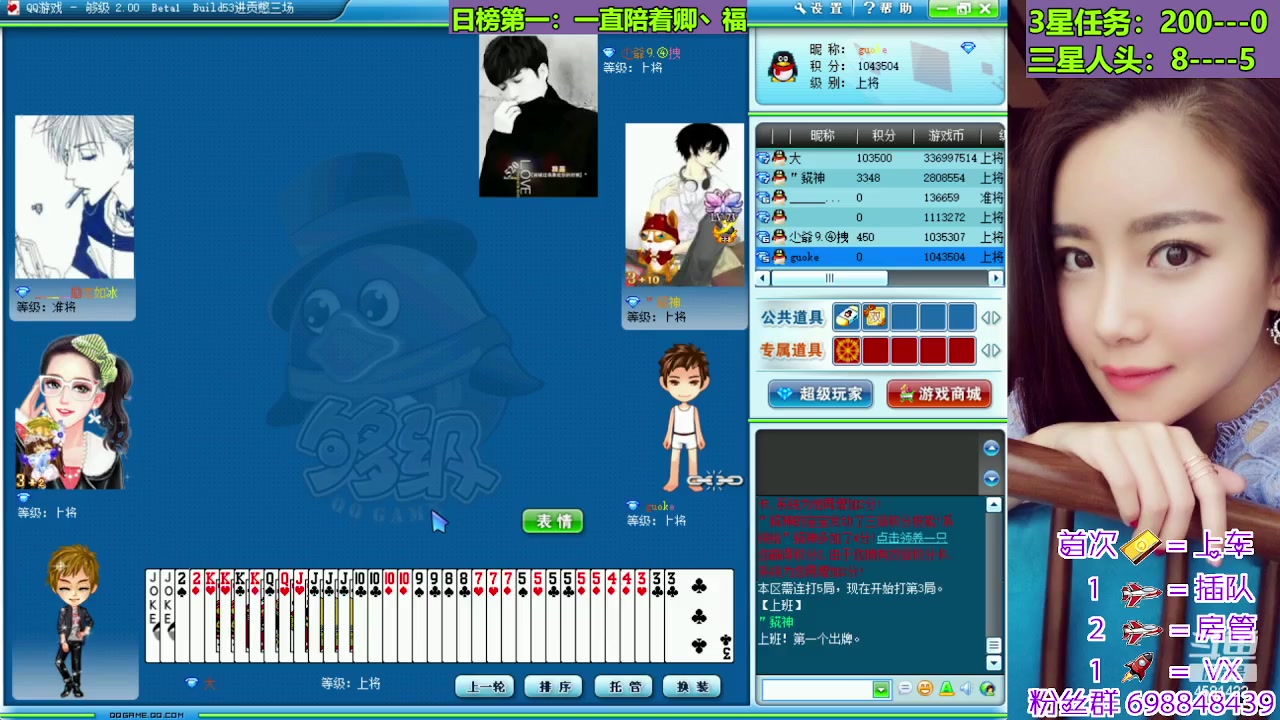Click the cartoon boy avatar in white shorts
Screen dimensions: 1280x720
[x=685, y=417]
